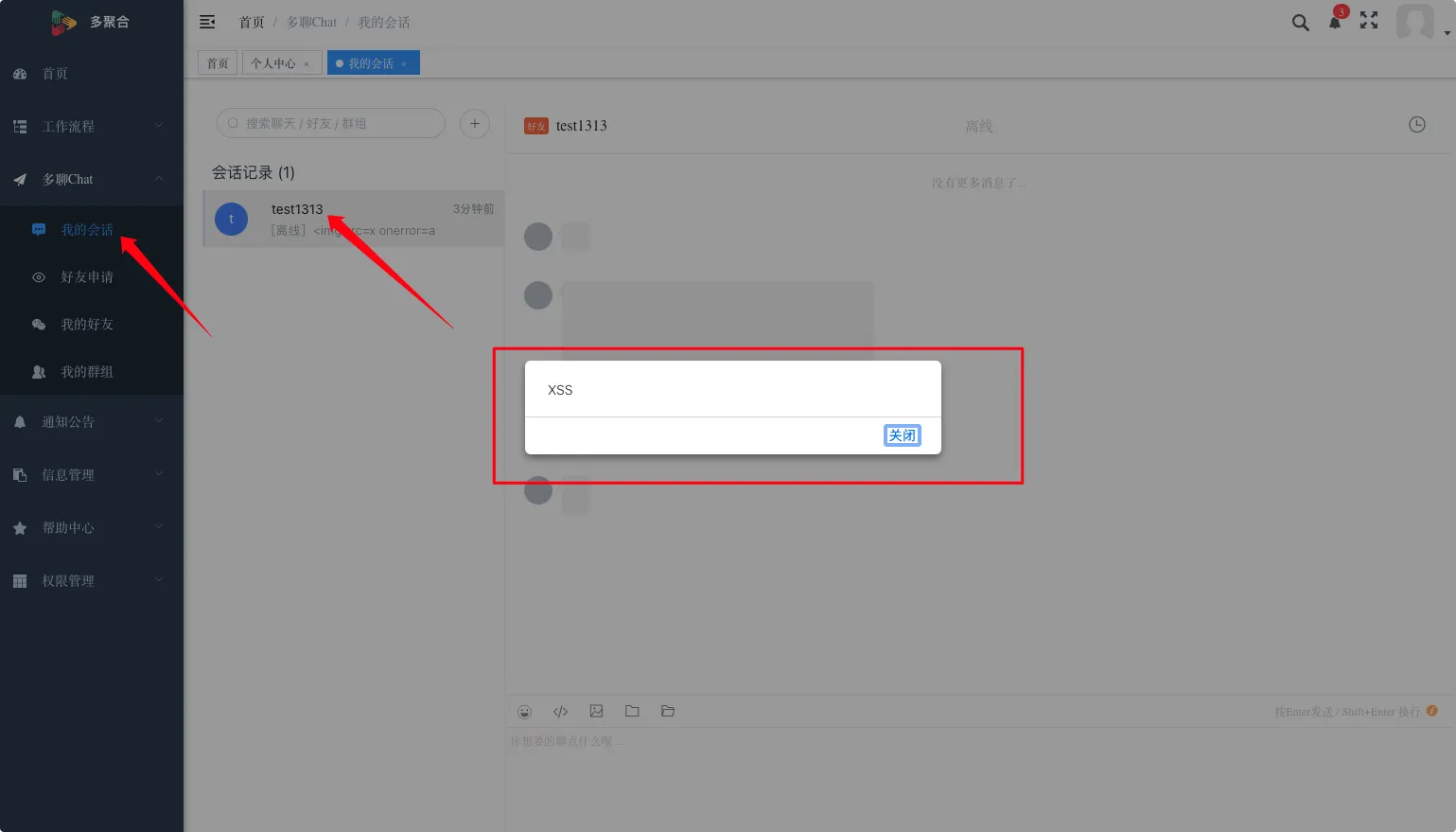The width and height of the screenshot is (1456, 832).
Task: Click plus button to add chat
Action: click(x=475, y=124)
